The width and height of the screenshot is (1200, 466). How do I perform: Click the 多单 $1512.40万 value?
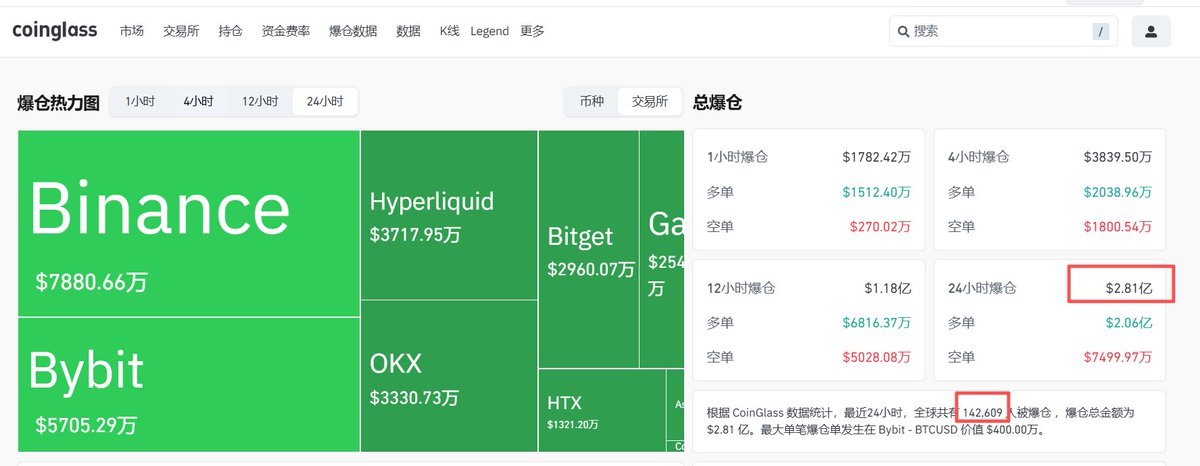pyautogui.click(x=876, y=191)
